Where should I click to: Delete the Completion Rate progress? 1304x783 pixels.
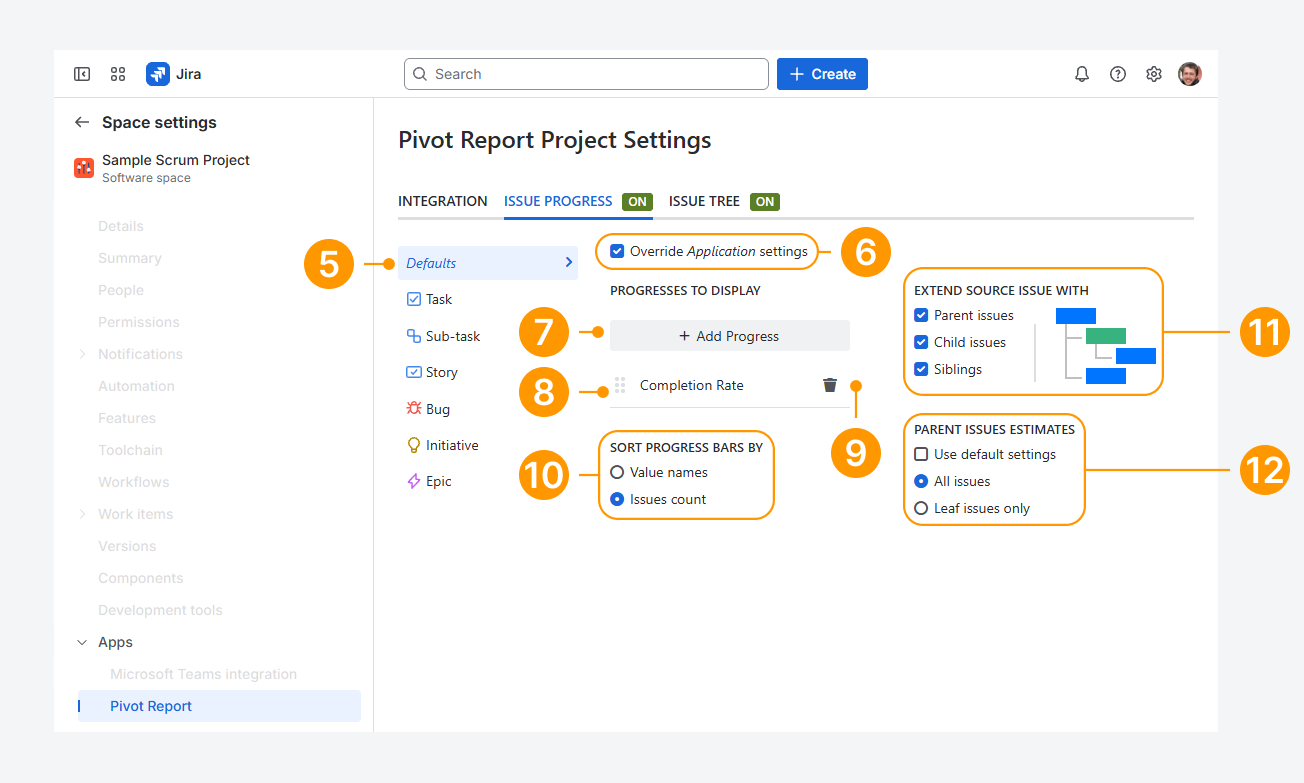(830, 385)
